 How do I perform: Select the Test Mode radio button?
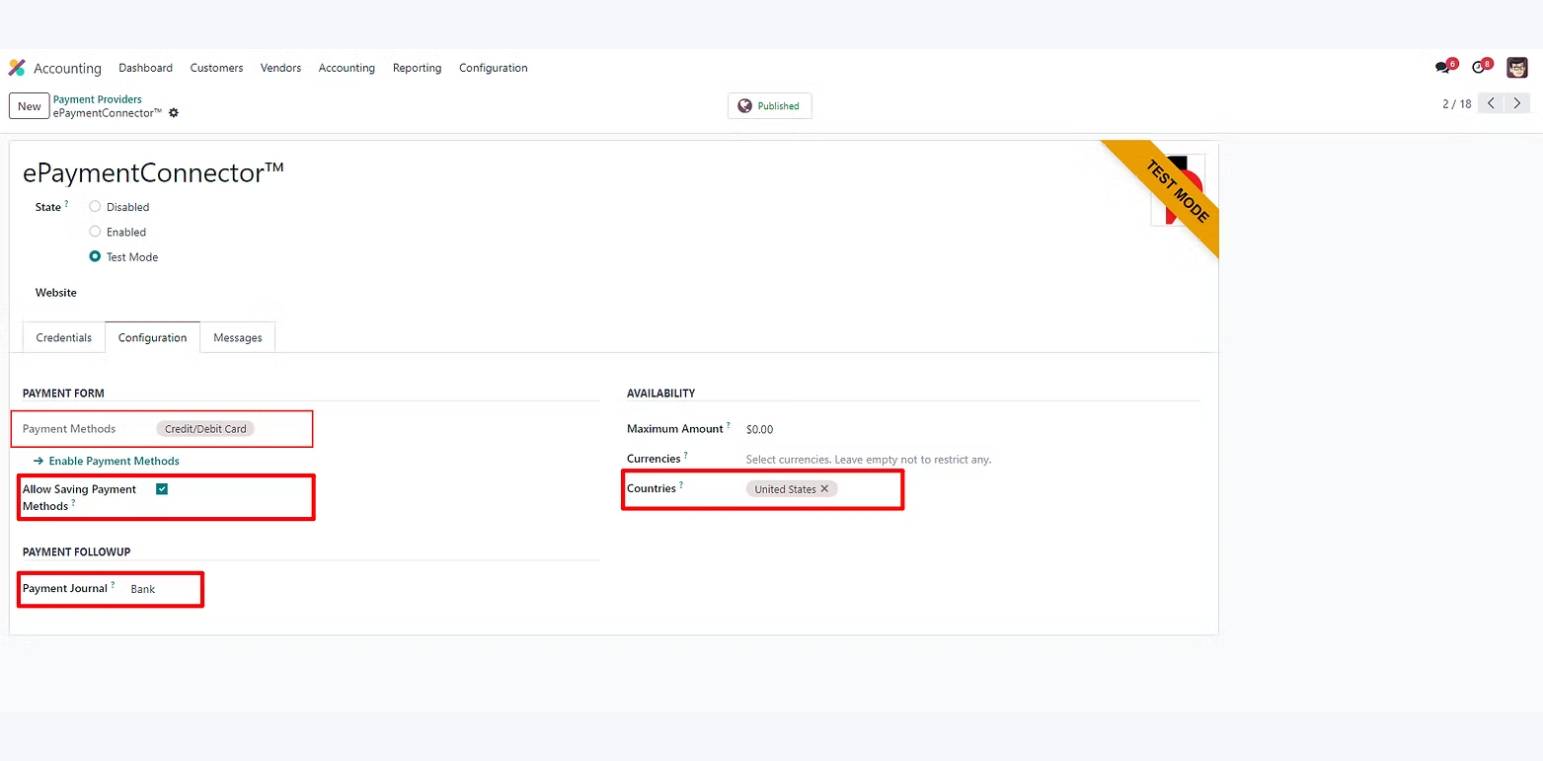[x=95, y=257]
